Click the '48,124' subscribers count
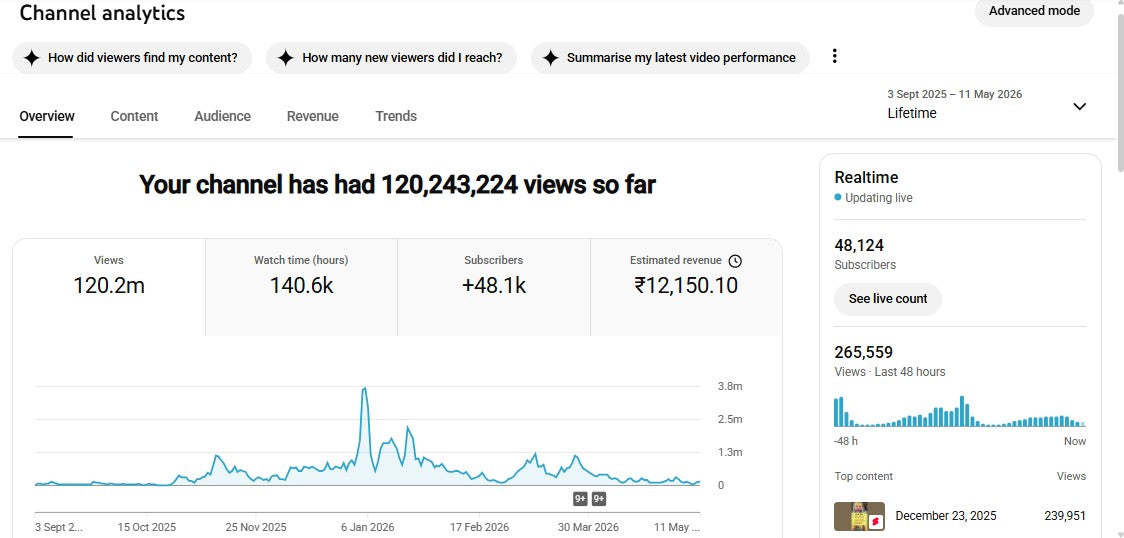This screenshot has height=538, width=1124. pos(859,246)
